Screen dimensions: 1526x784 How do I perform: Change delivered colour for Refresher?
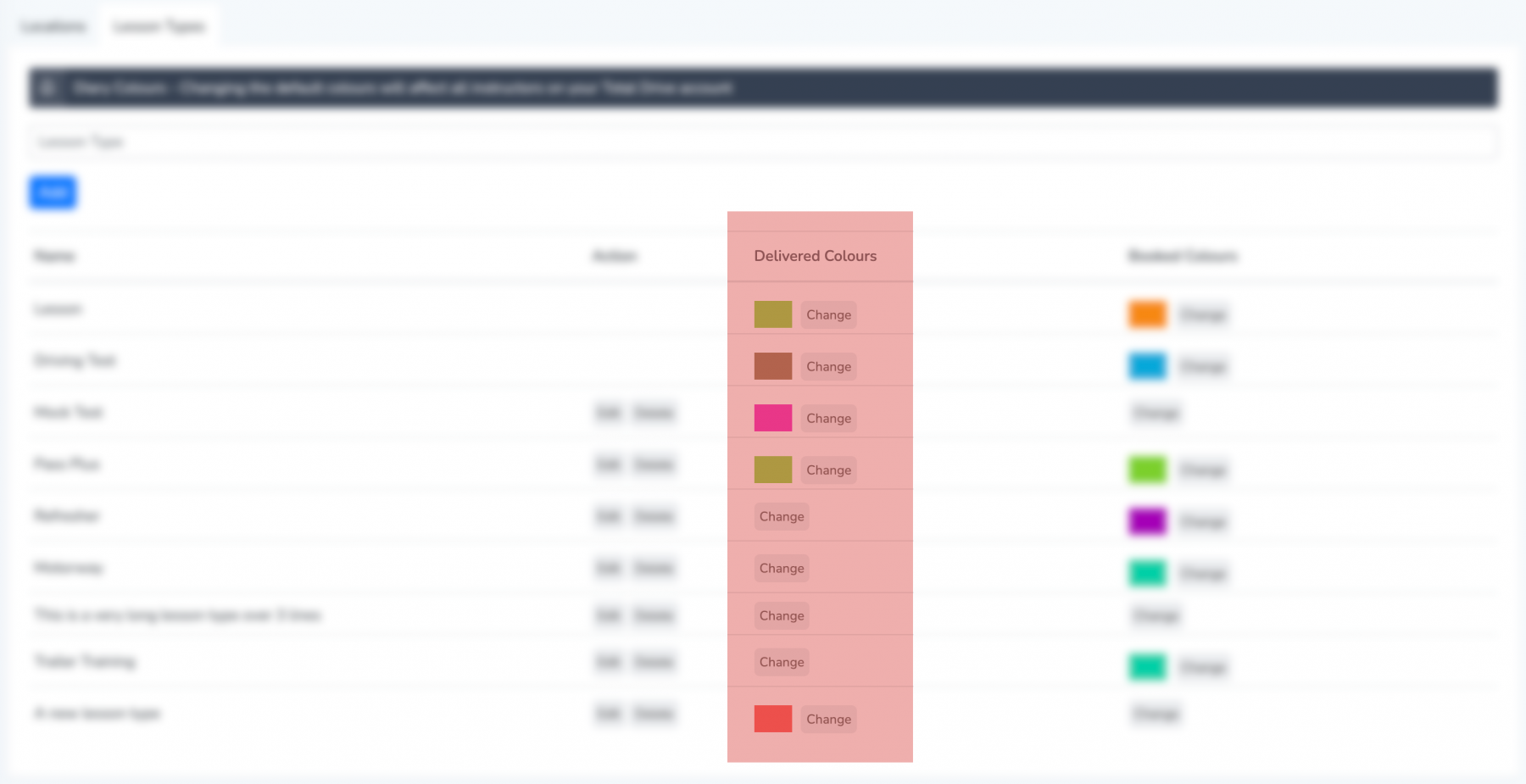click(781, 516)
